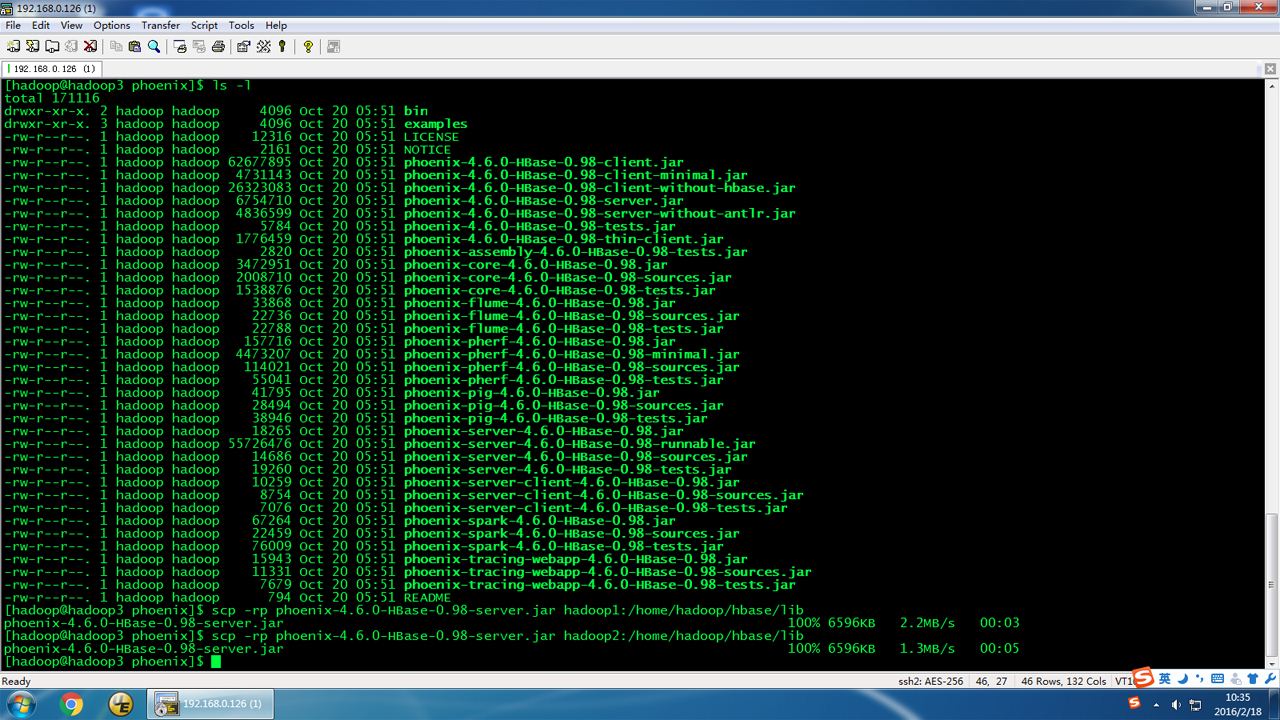Viewport: 1280px width, 720px height.
Task: Toggle the Sogou punctuation mode icon
Action: pos(1200,679)
